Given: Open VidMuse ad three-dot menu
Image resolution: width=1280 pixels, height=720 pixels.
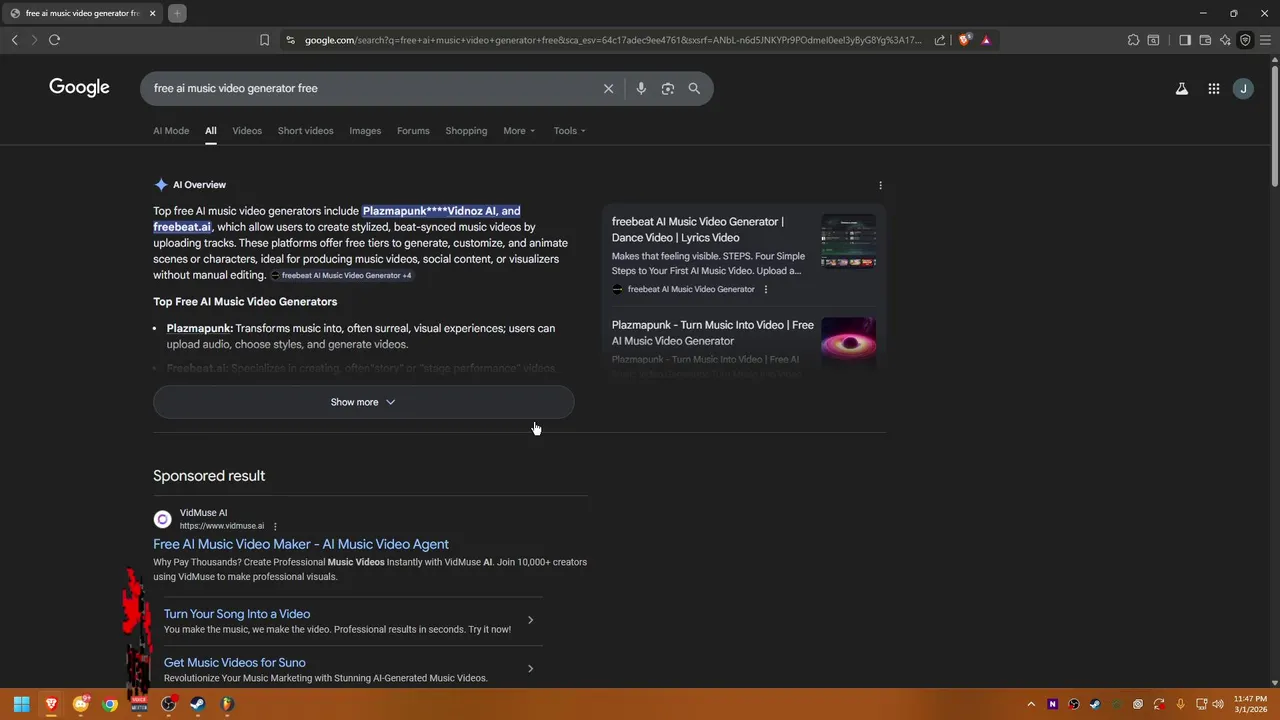Looking at the screenshot, I should point(275,526).
